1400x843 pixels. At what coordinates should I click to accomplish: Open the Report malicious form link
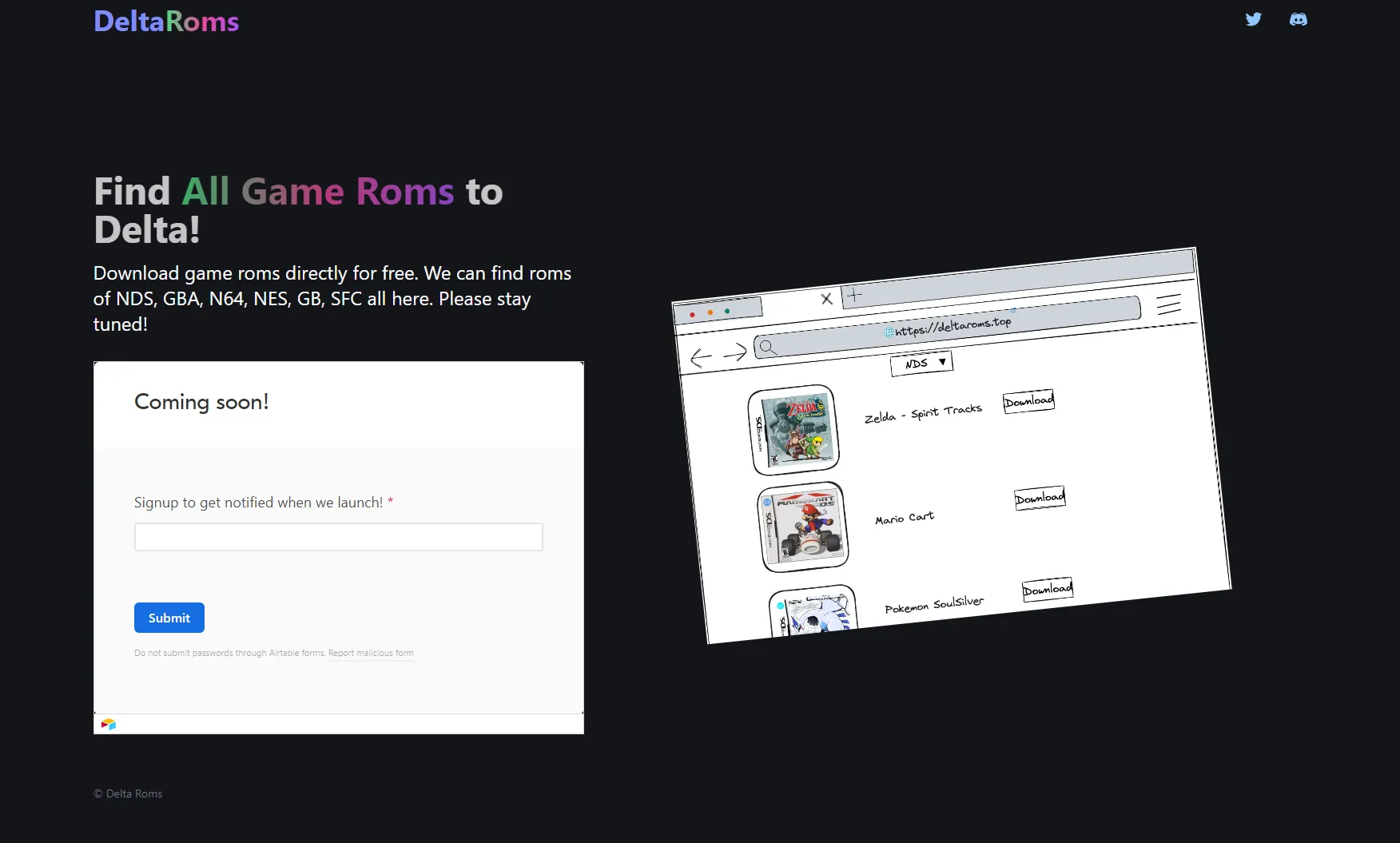click(x=371, y=653)
